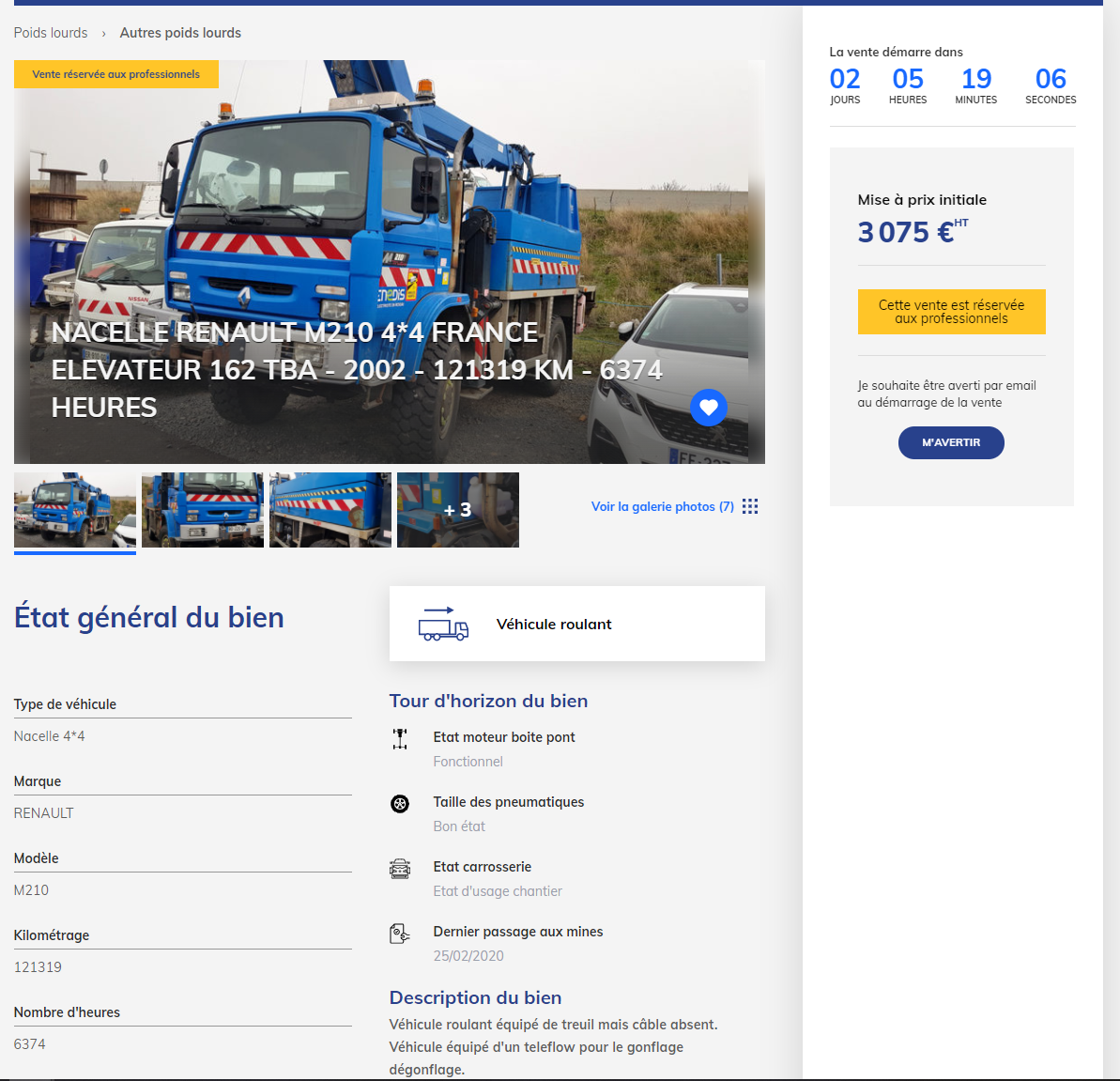
Task: Select the second thumbnail showing truck front
Action: tap(203, 510)
